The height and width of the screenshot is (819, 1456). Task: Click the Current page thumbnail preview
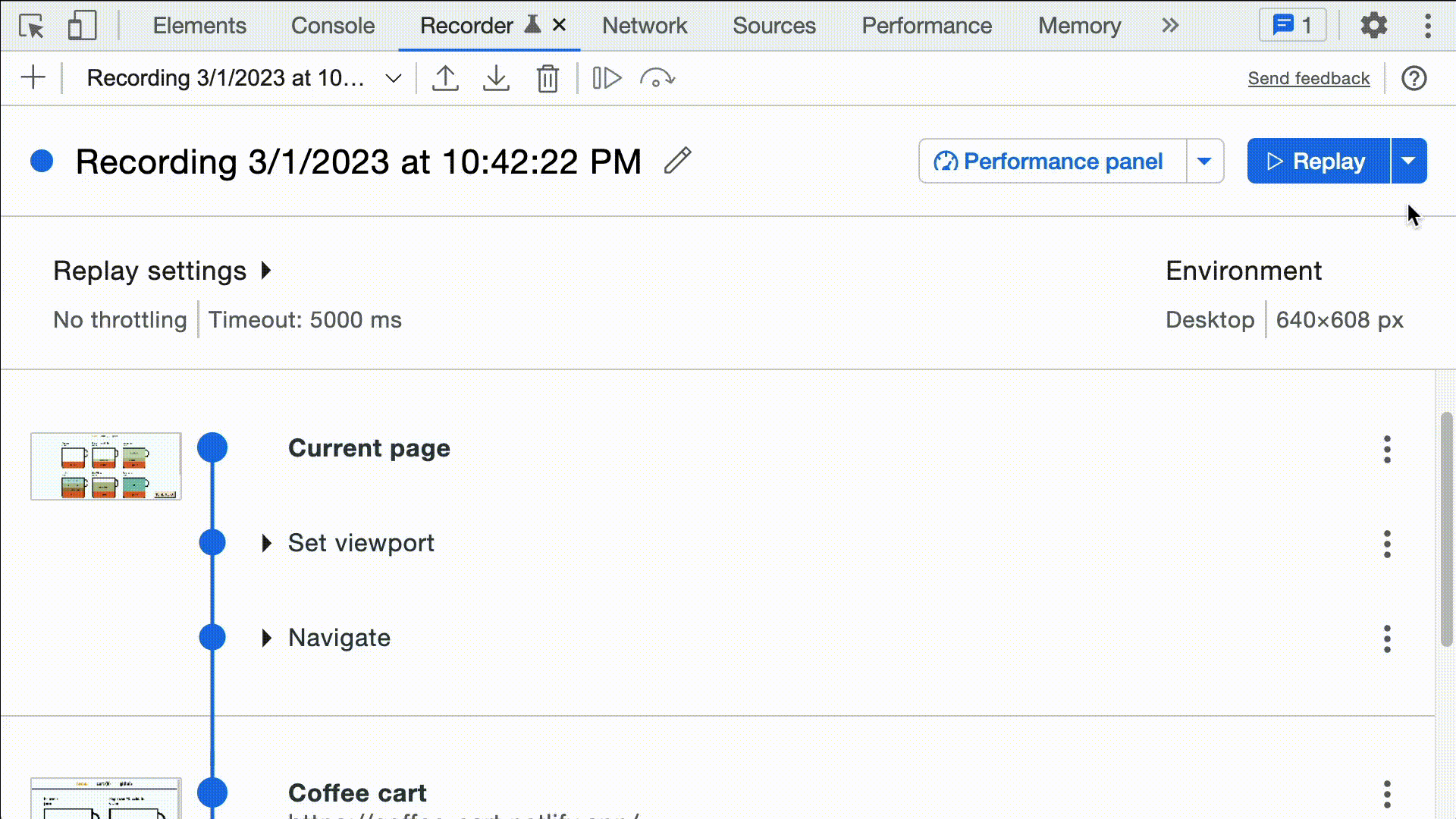106,466
